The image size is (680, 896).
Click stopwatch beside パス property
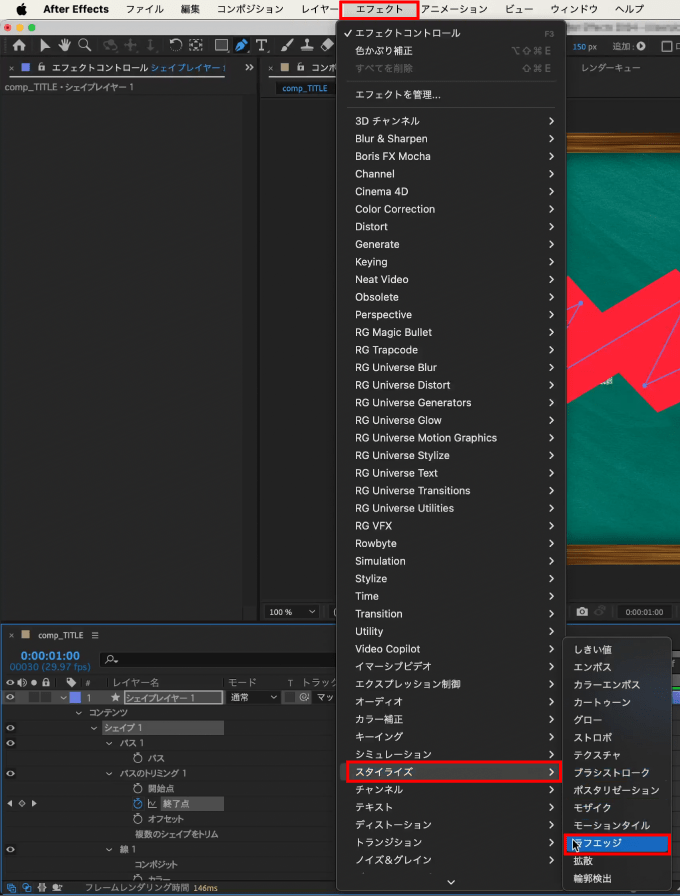137,758
